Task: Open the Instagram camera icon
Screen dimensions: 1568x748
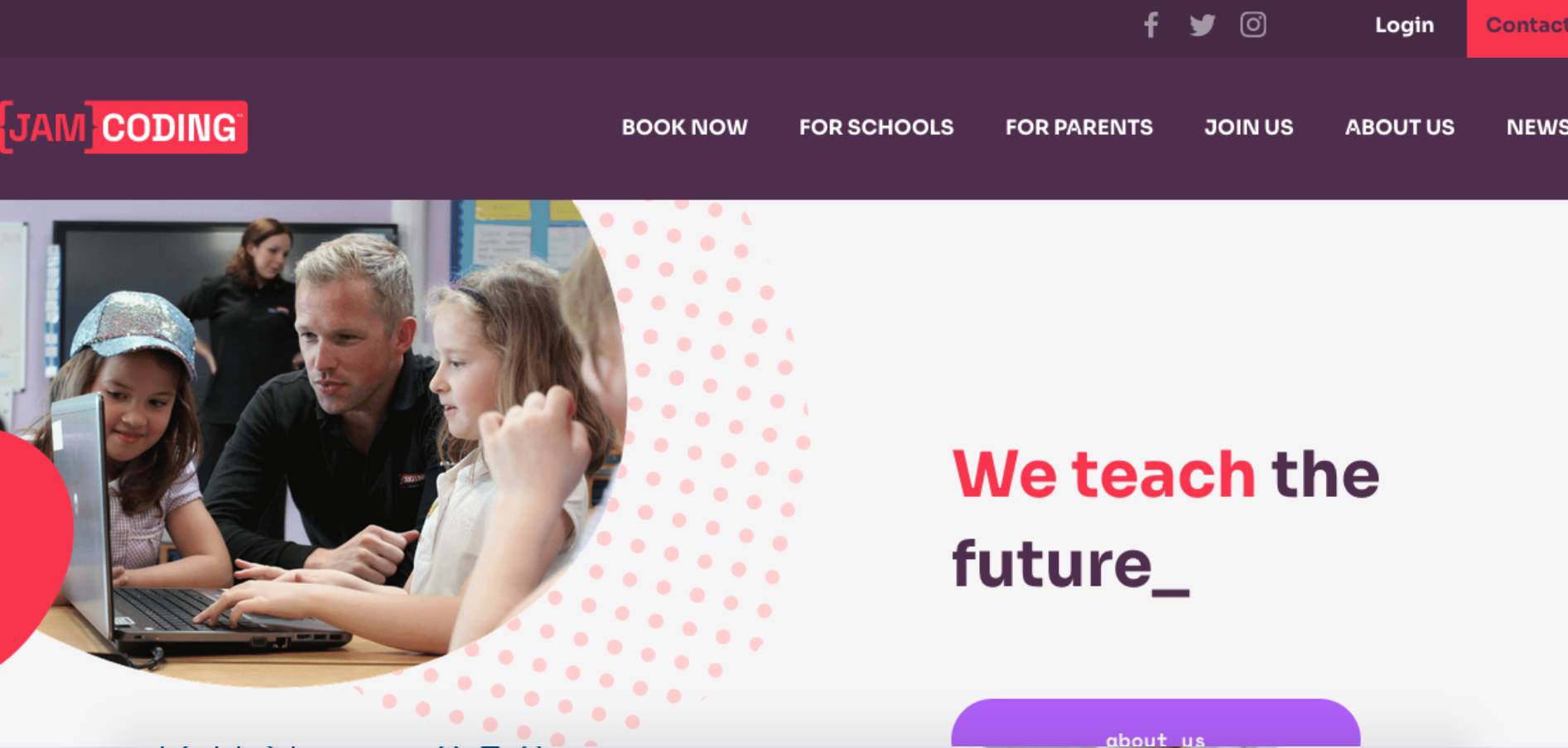Action: [1252, 25]
